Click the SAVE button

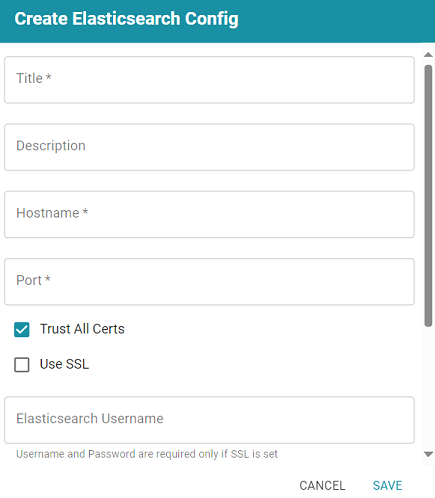tap(387, 486)
